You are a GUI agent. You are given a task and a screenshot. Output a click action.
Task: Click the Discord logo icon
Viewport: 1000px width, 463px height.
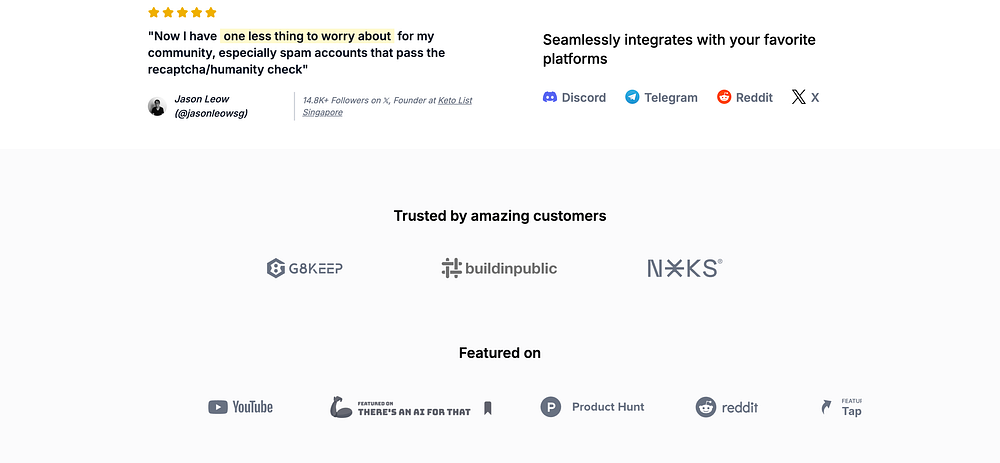tap(550, 97)
